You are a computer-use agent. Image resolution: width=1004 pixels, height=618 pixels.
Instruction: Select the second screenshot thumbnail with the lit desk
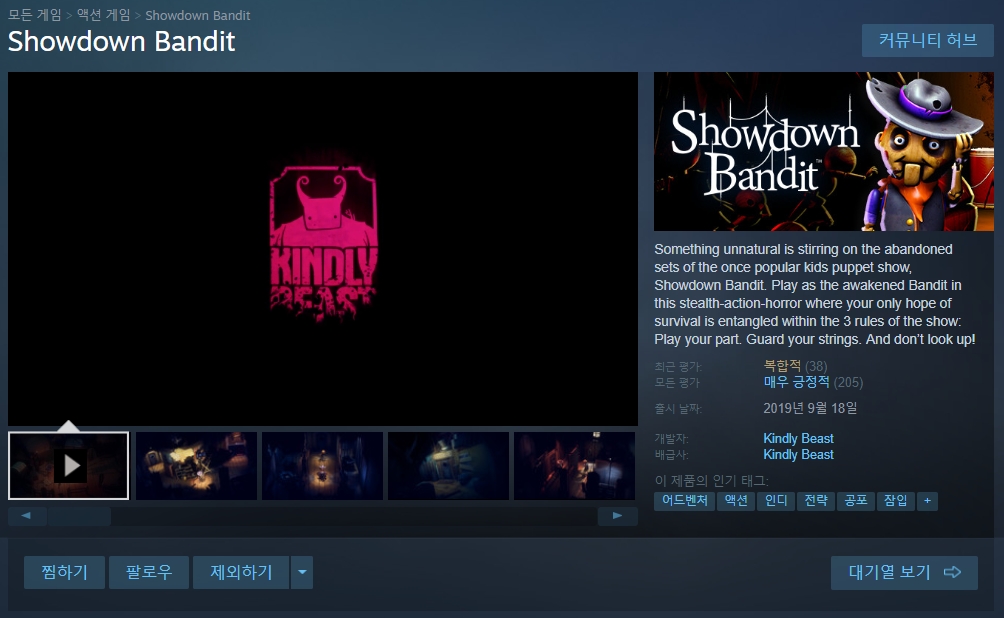(x=196, y=466)
